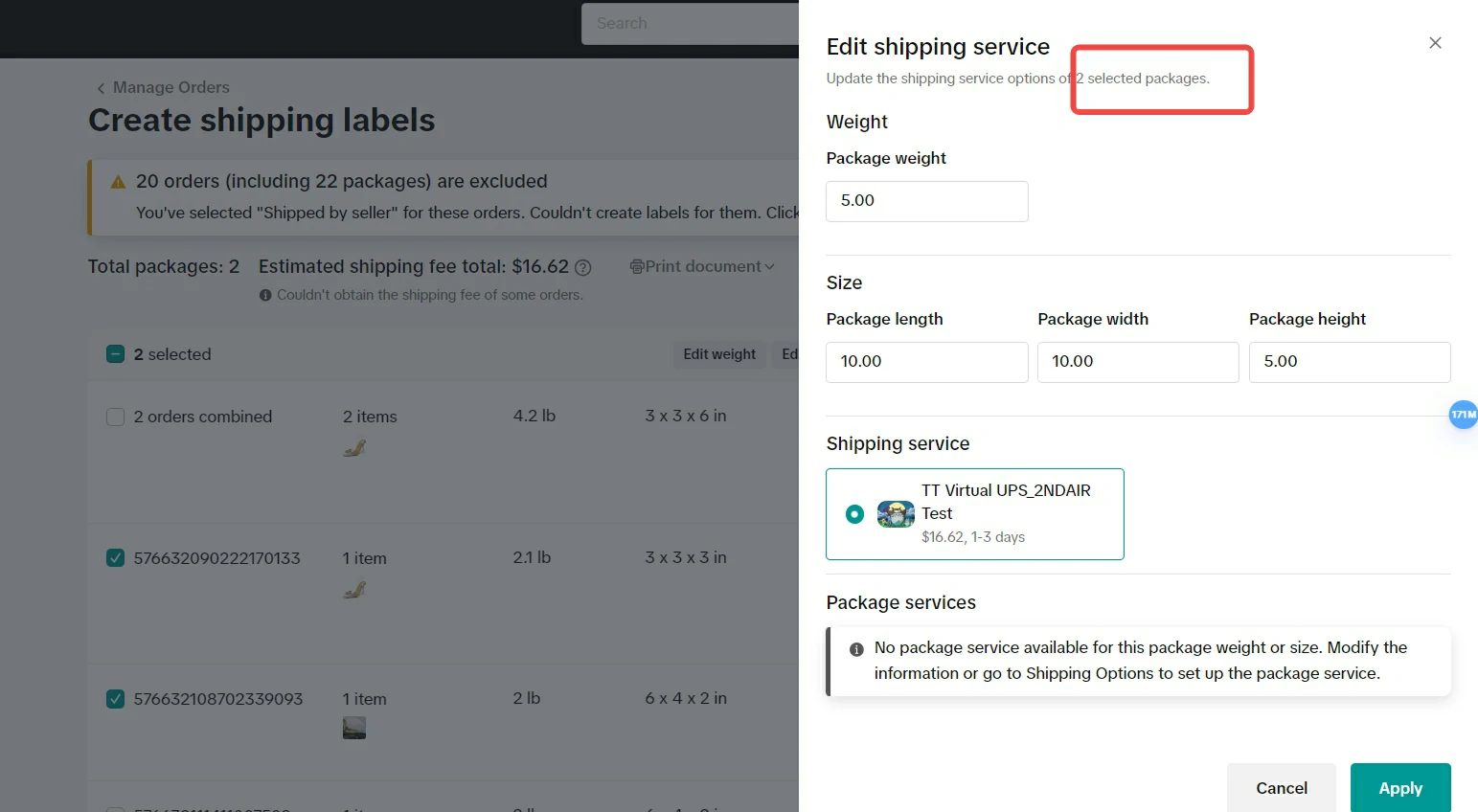Click the TT Virtual UPS service logo
Screen dimensions: 1478x812
[x=896, y=514]
